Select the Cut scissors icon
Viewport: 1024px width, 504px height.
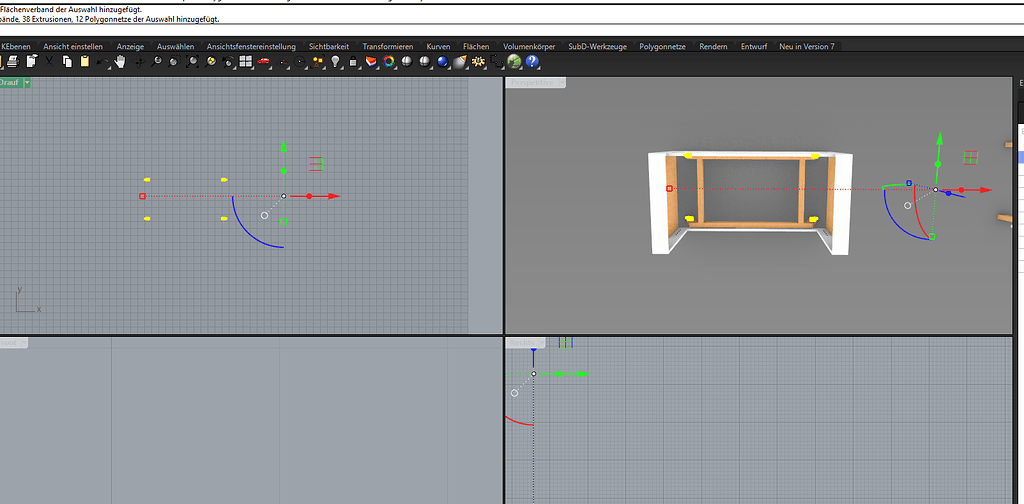[49, 62]
